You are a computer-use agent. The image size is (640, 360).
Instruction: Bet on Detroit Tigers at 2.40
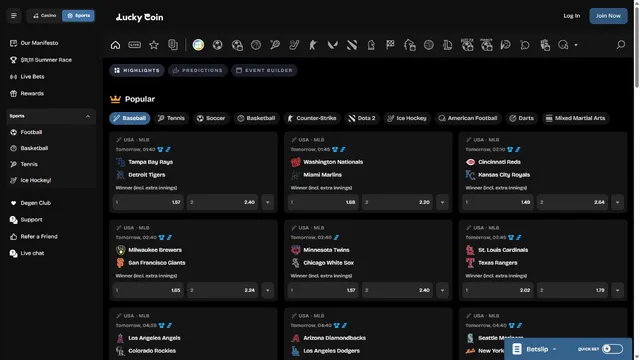point(222,202)
